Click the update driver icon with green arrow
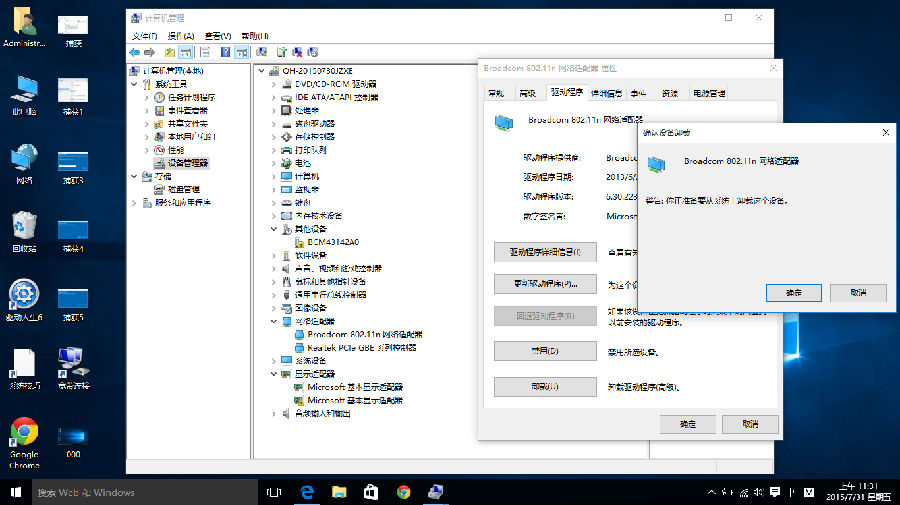 coord(281,52)
